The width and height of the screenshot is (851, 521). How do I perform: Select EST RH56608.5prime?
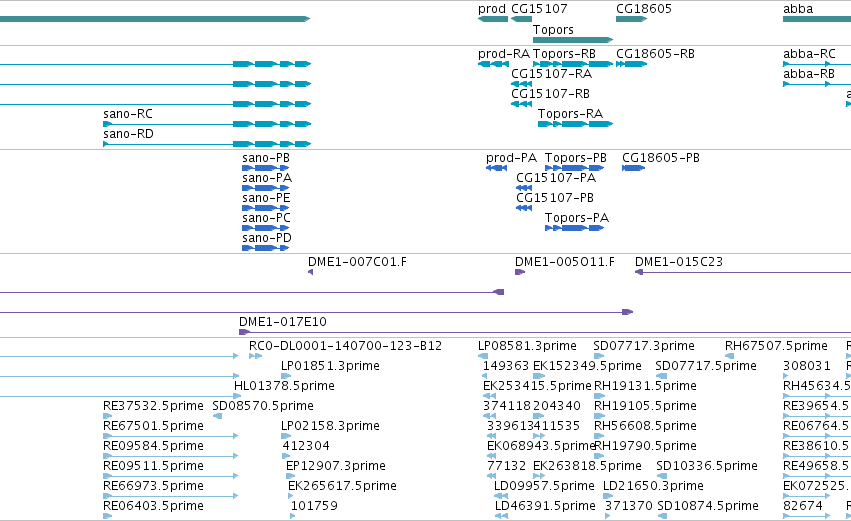600,436
